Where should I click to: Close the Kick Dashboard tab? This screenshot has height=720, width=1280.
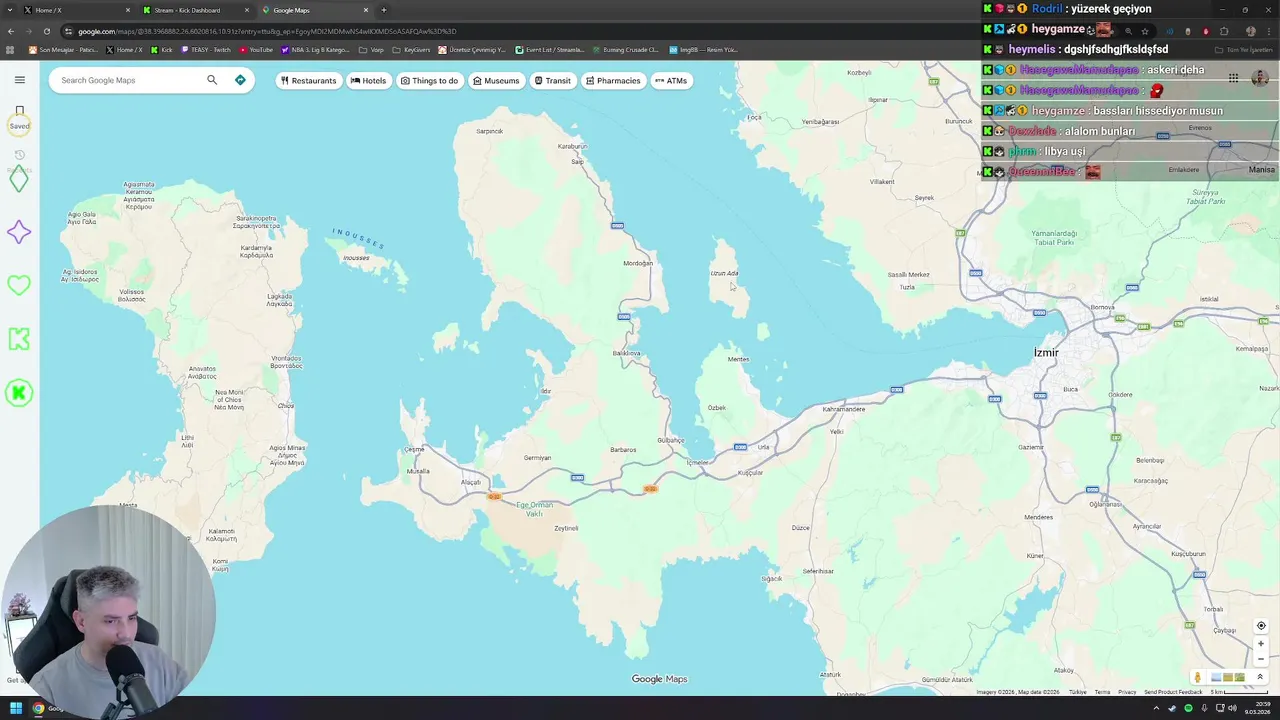[247, 10]
